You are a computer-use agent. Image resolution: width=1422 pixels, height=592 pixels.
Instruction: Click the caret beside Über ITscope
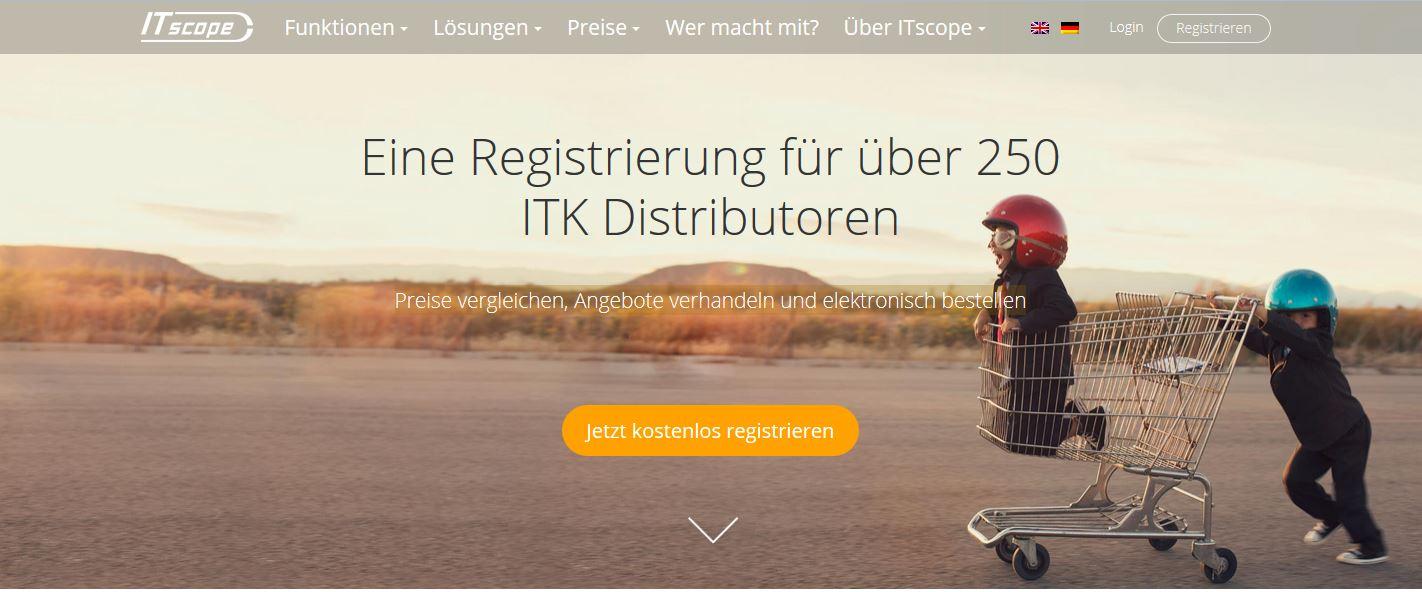(982, 30)
